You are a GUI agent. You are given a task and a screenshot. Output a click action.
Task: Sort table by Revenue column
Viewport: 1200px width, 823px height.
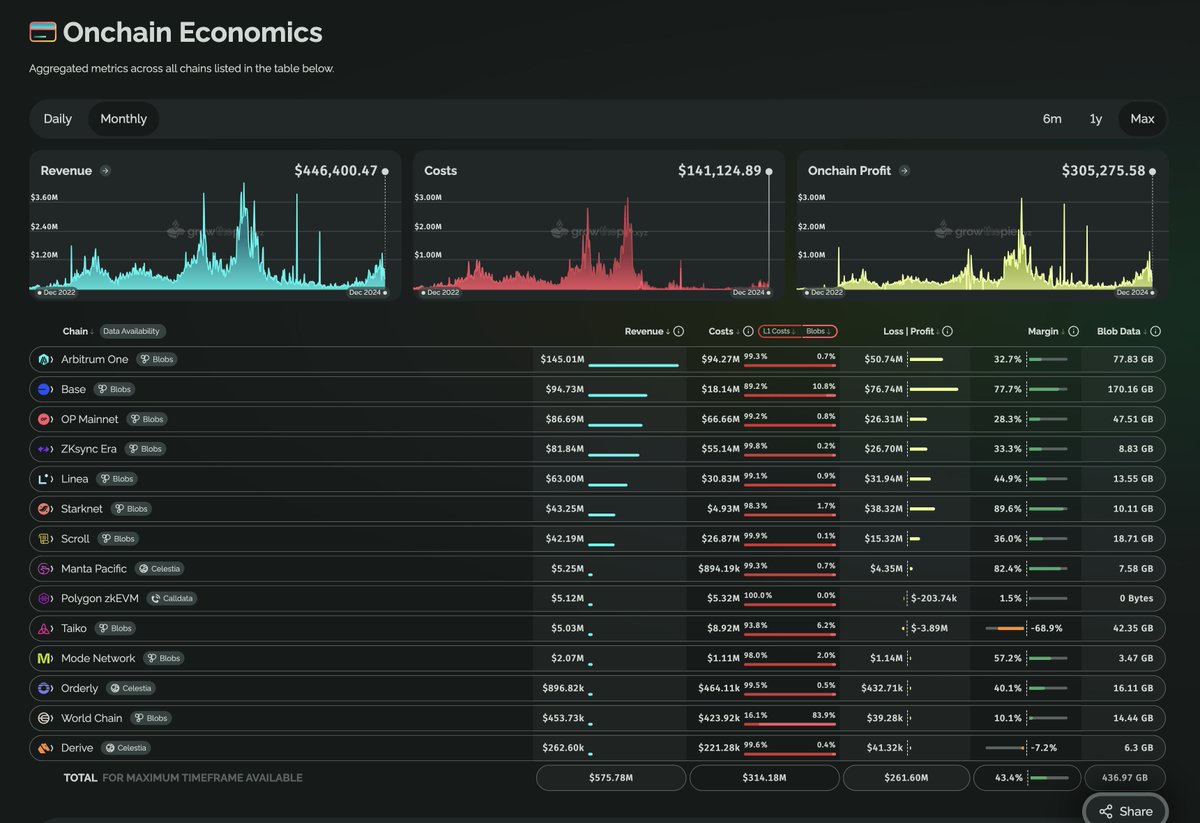point(648,331)
